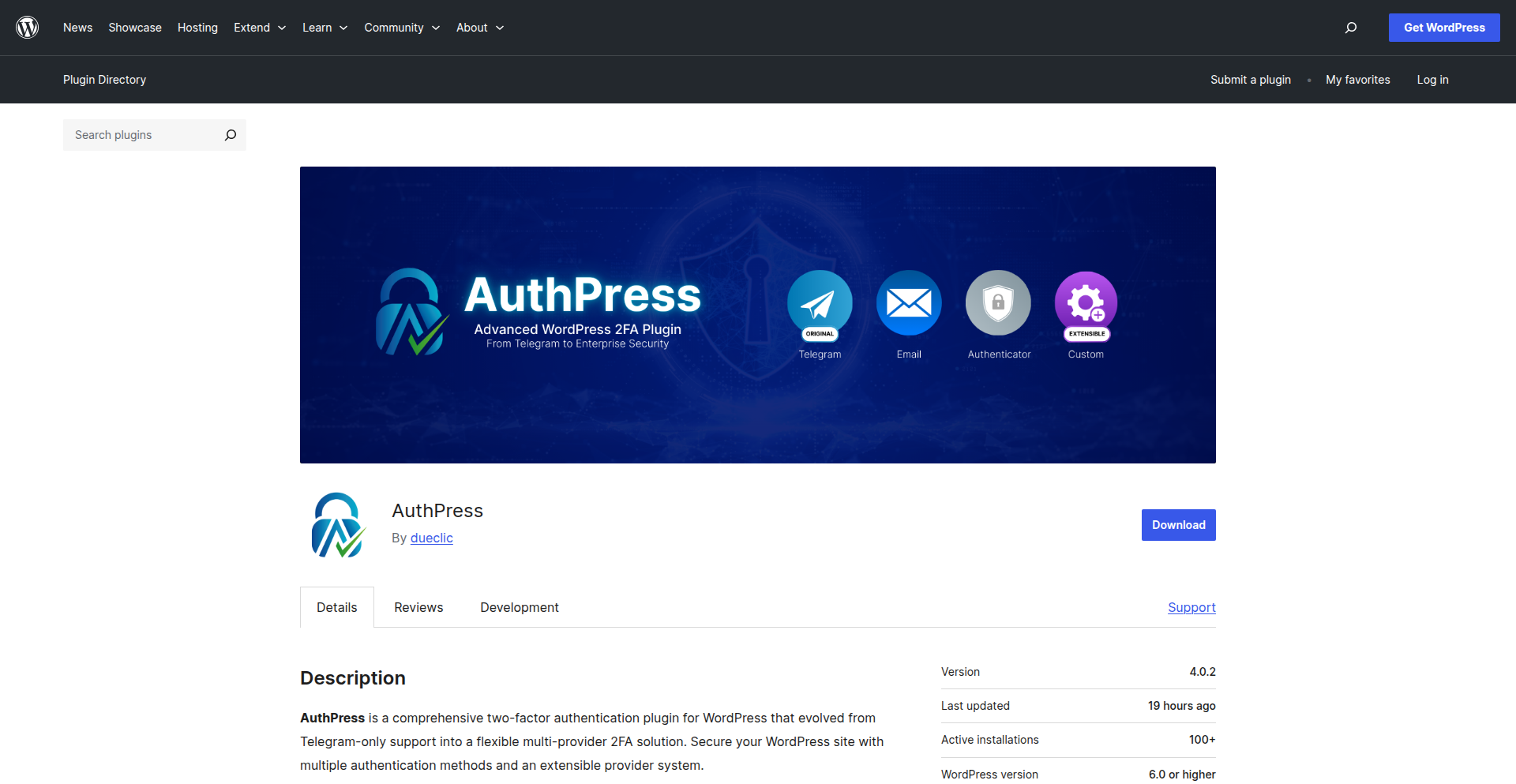This screenshot has width=1516, height=784.
Task: Expand the Community menu
Action: 402,28
